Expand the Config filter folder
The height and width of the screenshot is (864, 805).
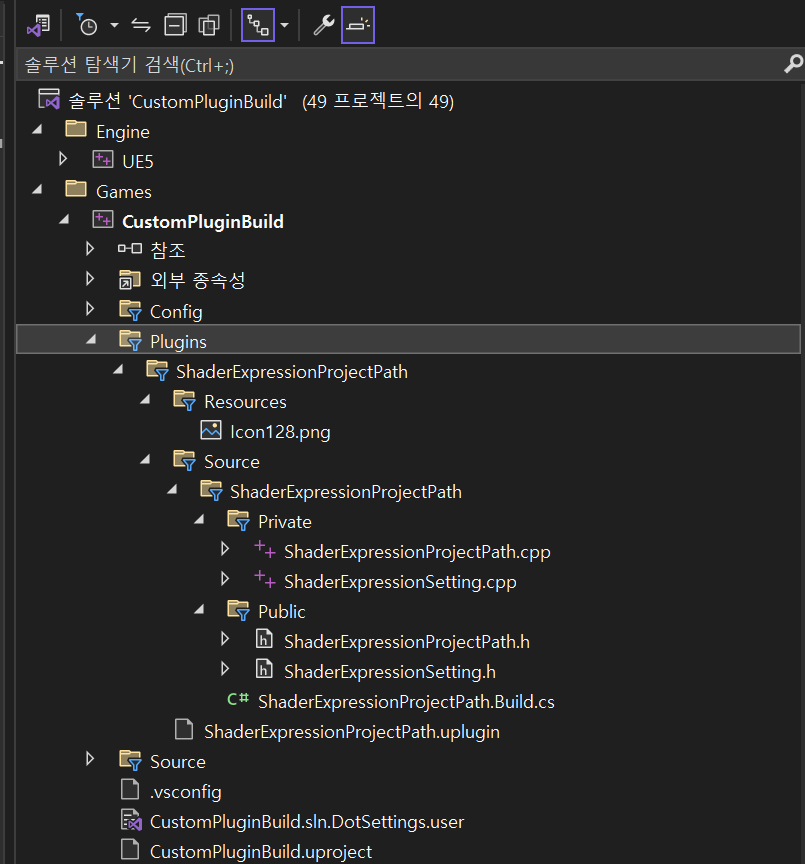pyautogui.click(x=90, y=309)
